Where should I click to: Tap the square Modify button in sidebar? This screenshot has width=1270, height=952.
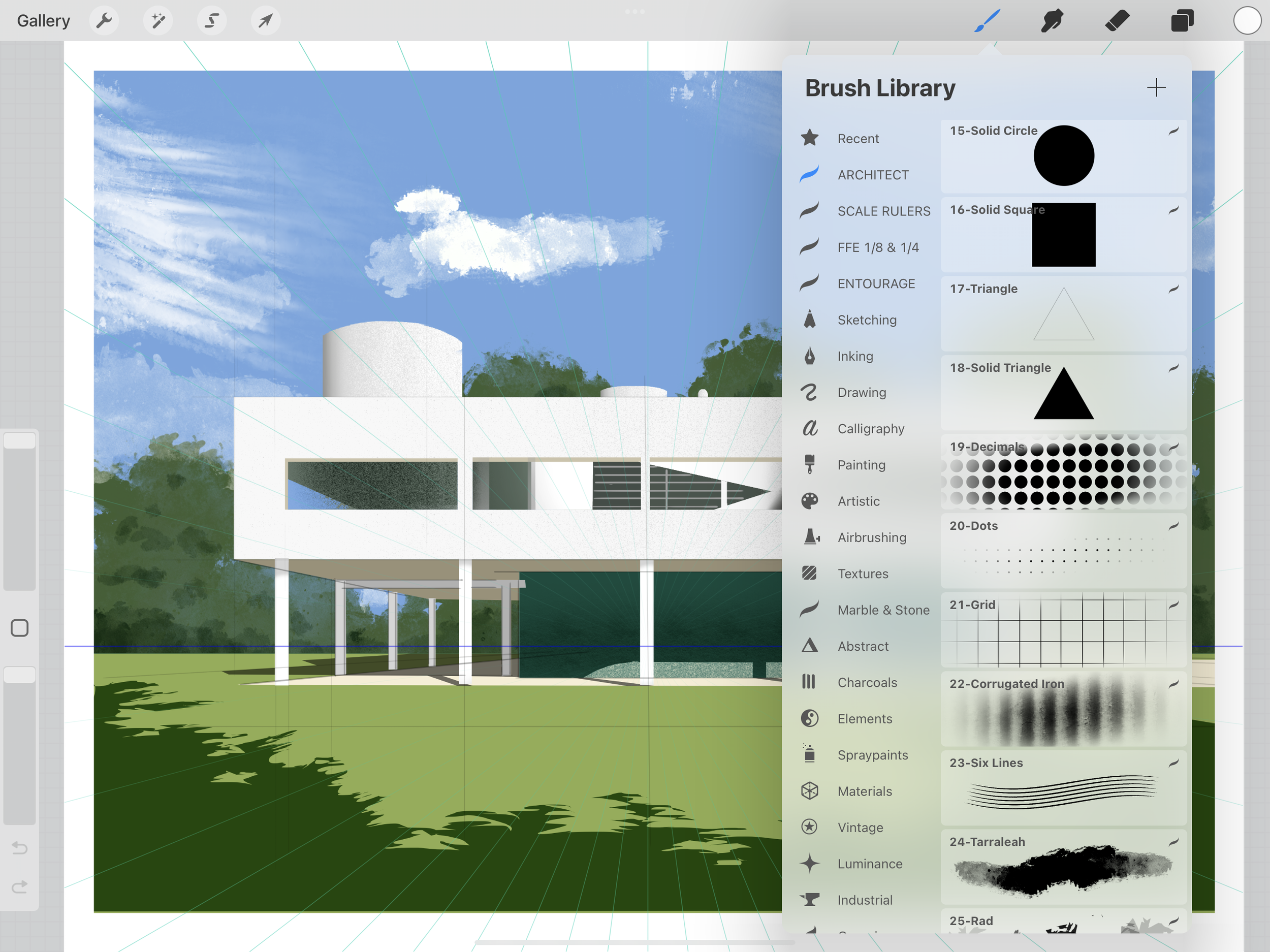[19, 627]
